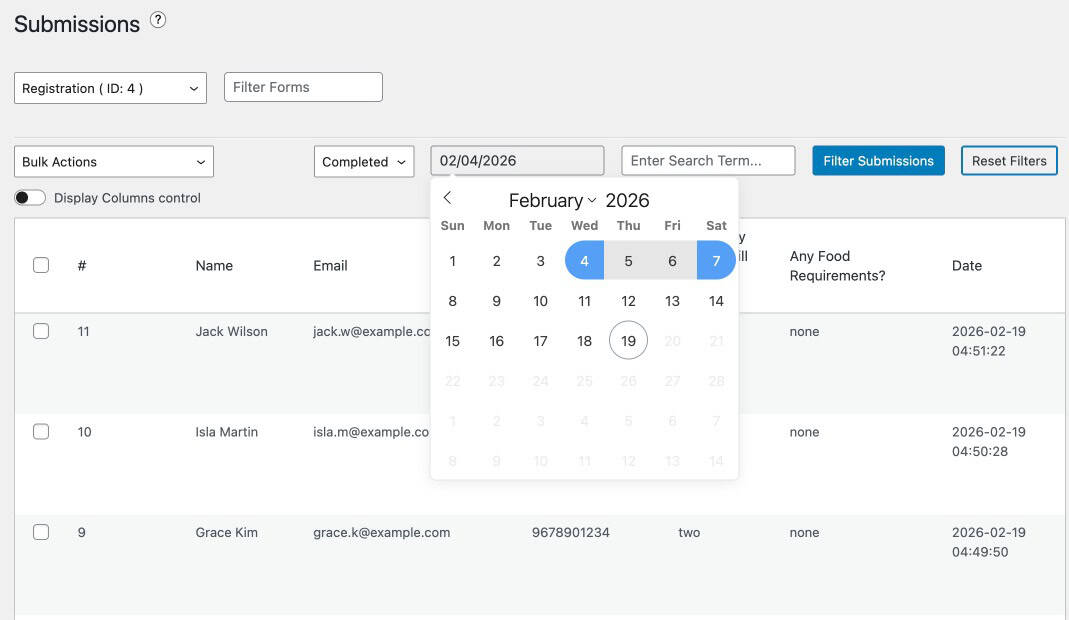Click date 2026-02-19 04:50:28
This screenshot has height=620, width=1069.
[x=989, y=441]
